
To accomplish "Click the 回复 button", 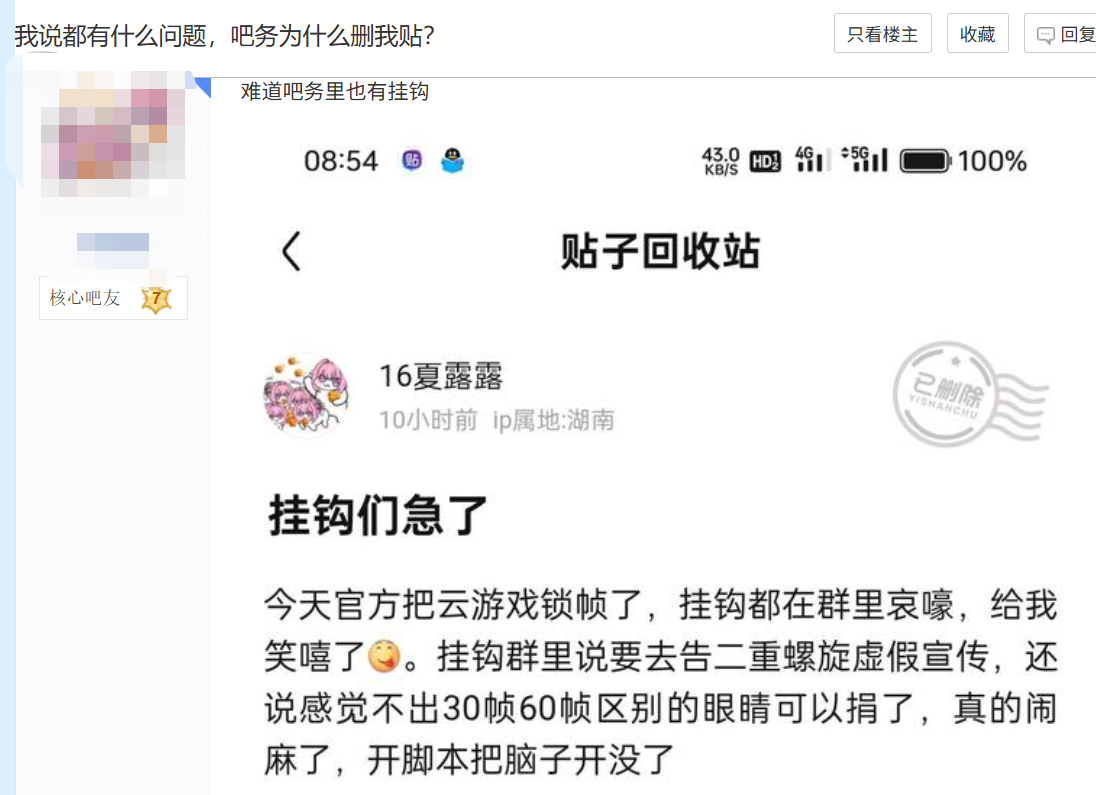I will [x=1060, y=34].
